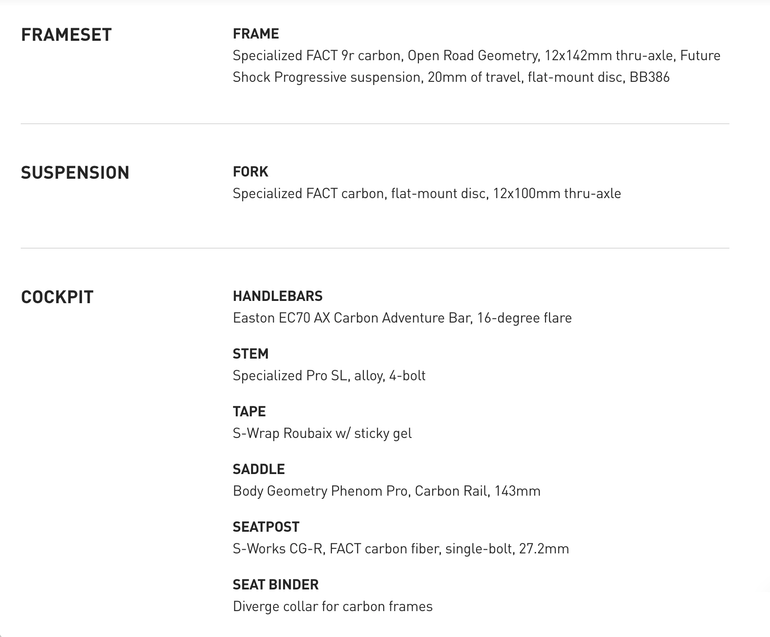Select the FRAME spec label
The image size is (770, 637).
(x=256, y=33)
